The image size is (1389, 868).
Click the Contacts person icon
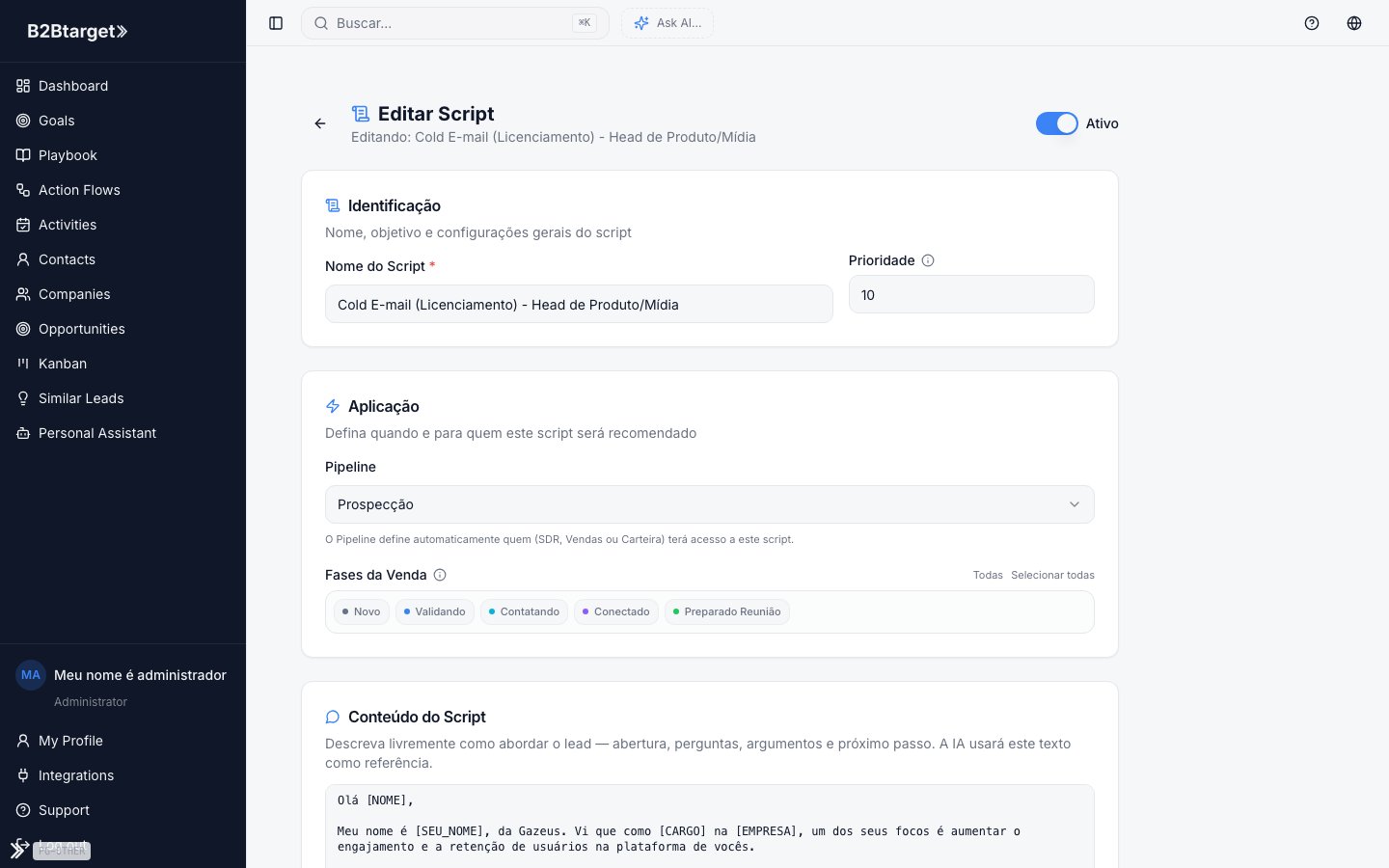click(23, 259)
